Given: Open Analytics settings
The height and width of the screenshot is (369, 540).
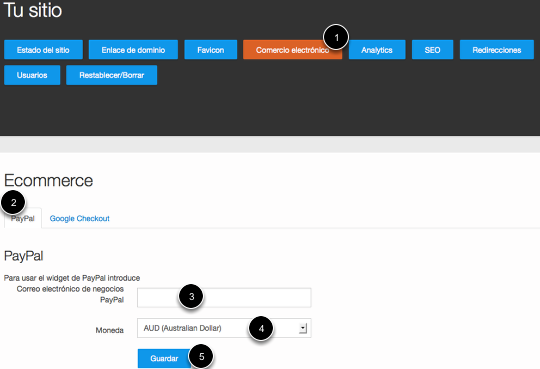Looking at the screenshot, I should click(x=377, y=50).
